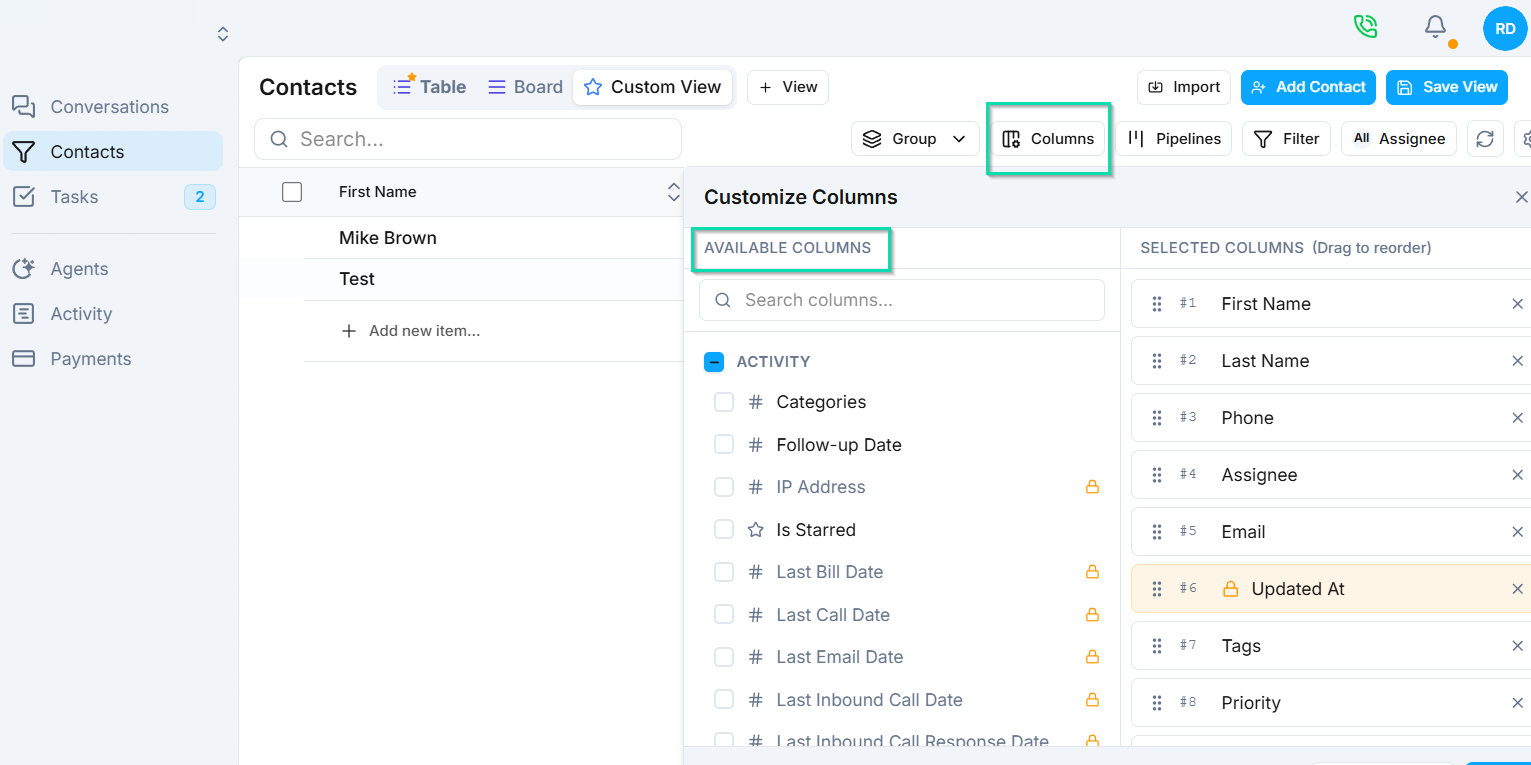
Task: Click the lock icon on Last Email Date
Action: click(x=1092, y=657)
